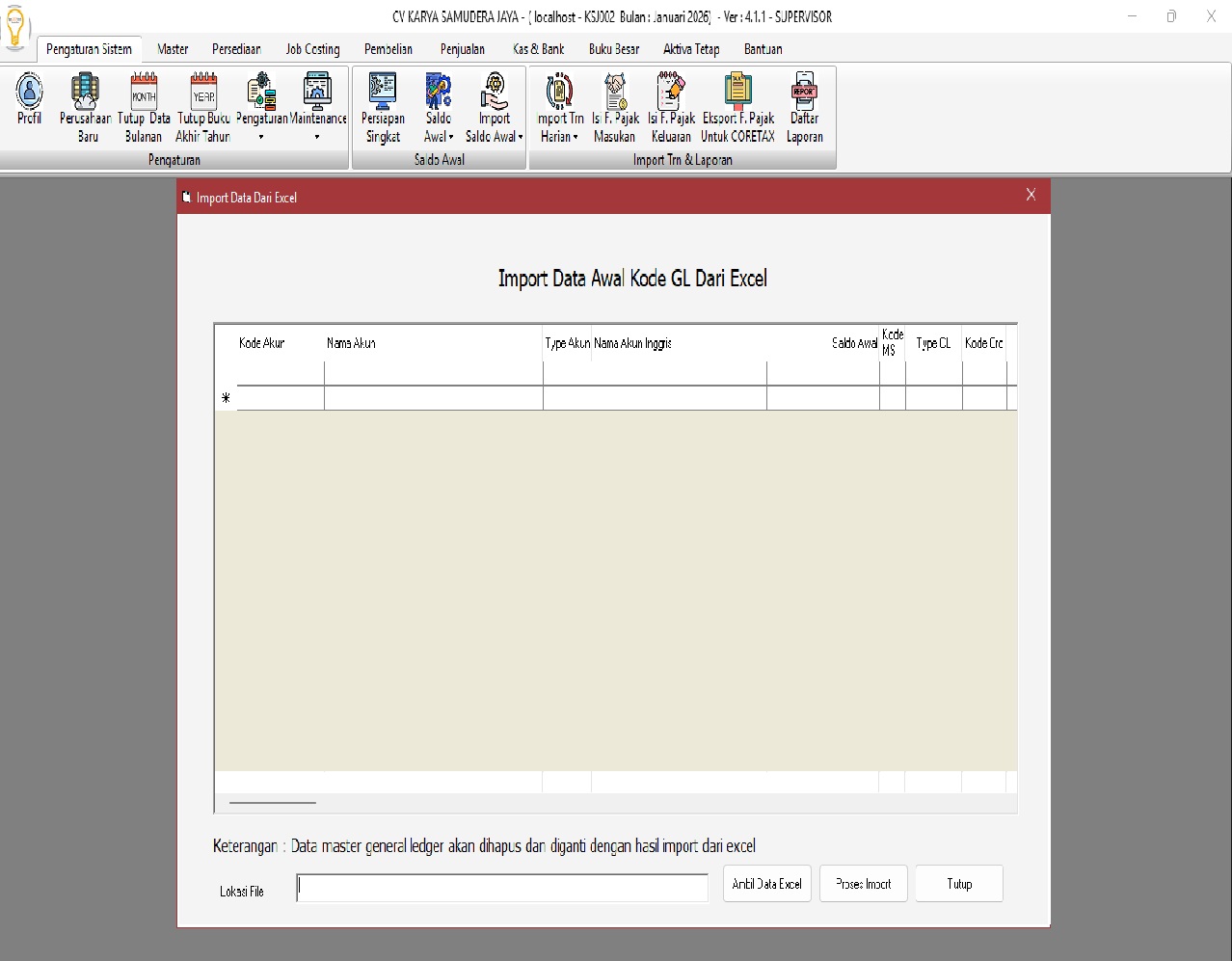
Task: Click the Lokasi File text field
Action: [502, 888]
